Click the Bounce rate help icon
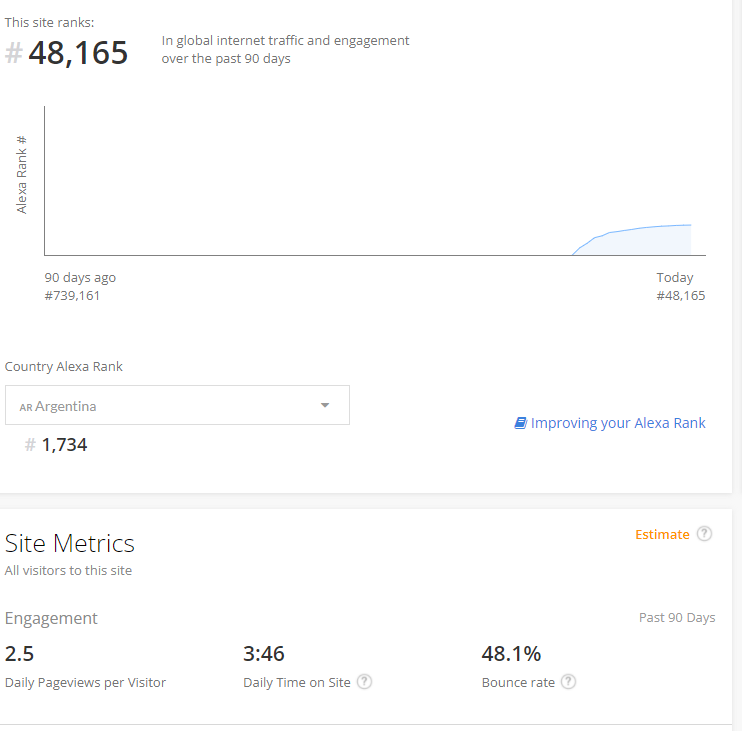 [x=568, y=682]
